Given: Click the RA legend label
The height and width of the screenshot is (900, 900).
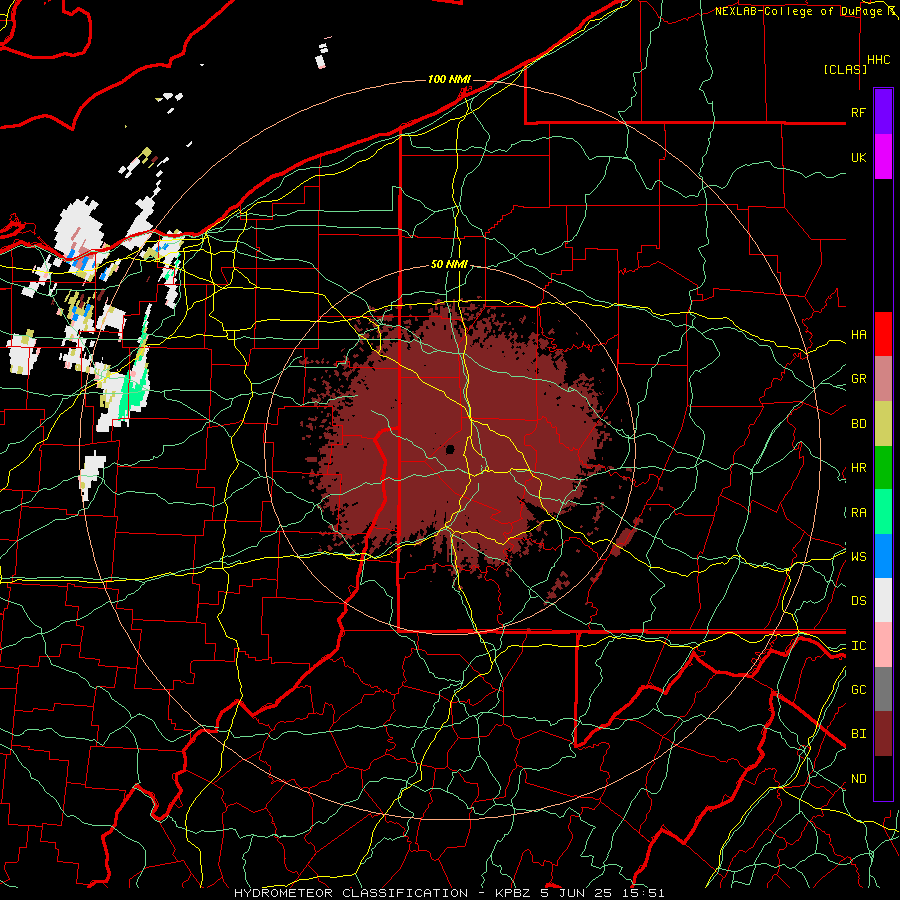Looking at the screenshot, I should coord(858,513).
